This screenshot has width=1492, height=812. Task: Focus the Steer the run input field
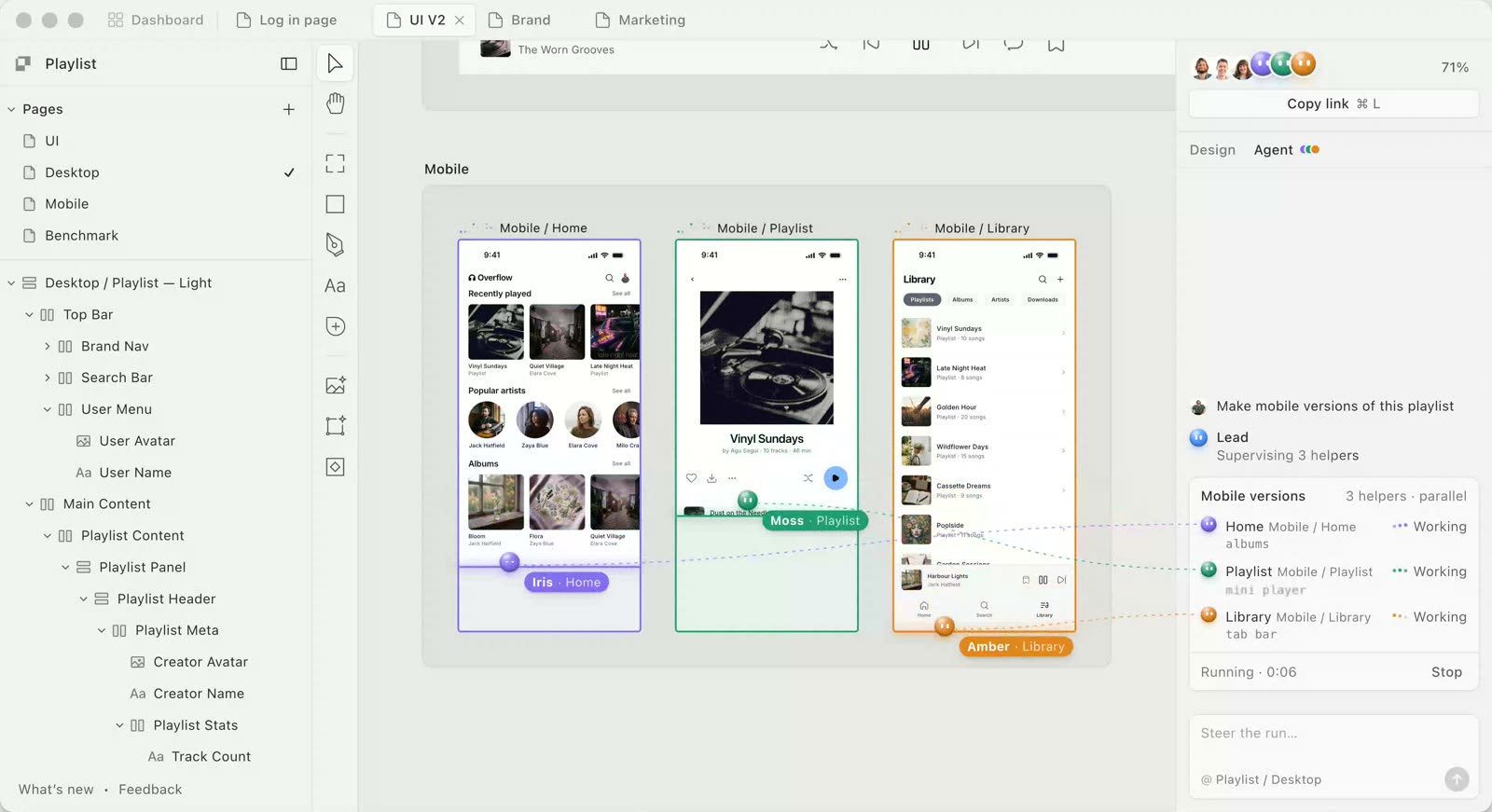[x=1333, y=734]
